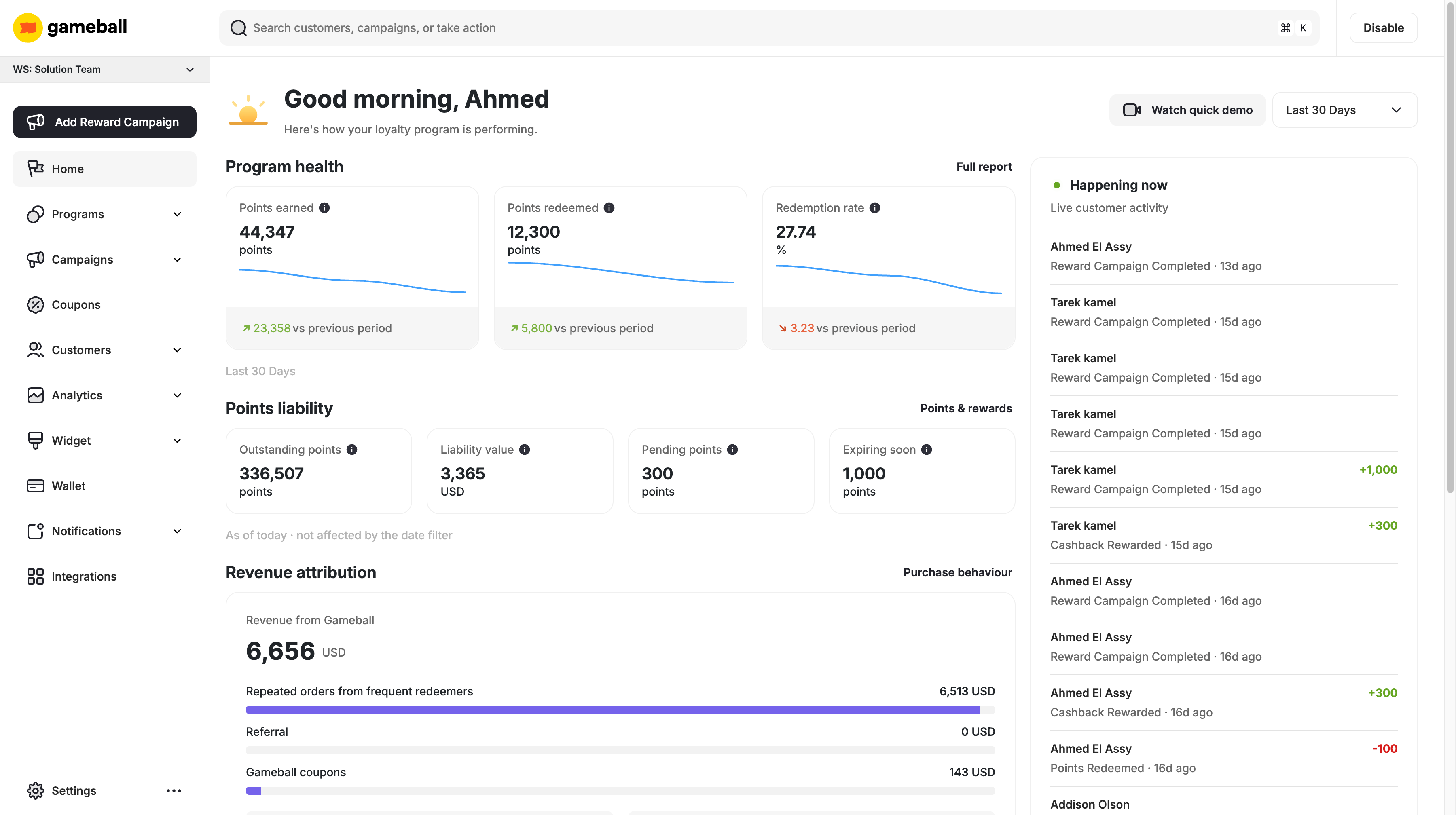Open the WS: Solution Team workspace dropdown
1456x815 pixels.
105,70
